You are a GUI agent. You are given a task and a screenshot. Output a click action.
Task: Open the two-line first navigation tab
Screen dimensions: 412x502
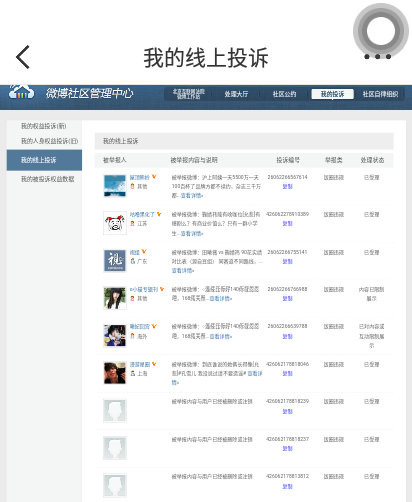189,94
